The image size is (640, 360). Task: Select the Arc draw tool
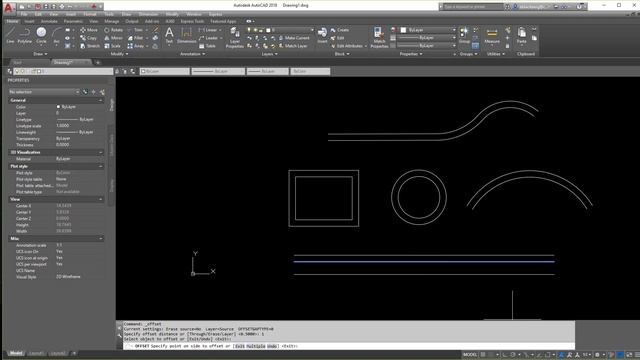tap(56, 35)
